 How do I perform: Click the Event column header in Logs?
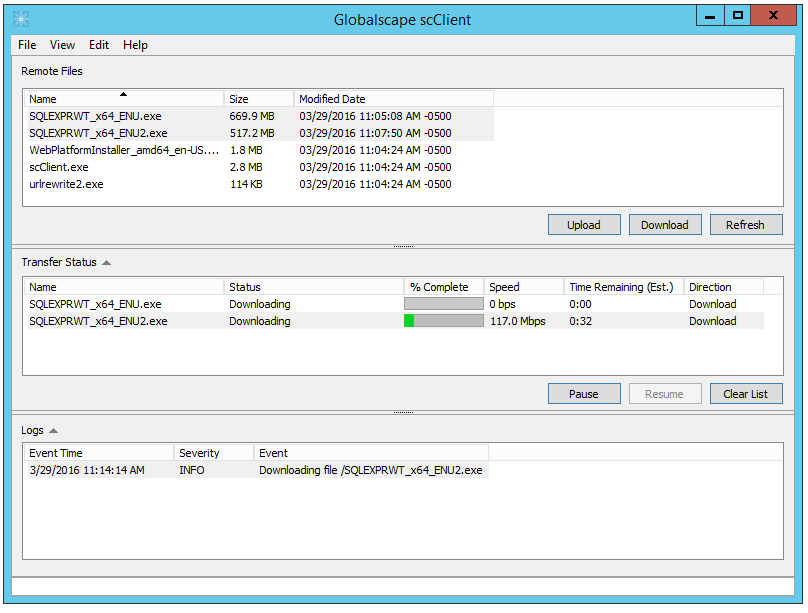coord(372,453)
